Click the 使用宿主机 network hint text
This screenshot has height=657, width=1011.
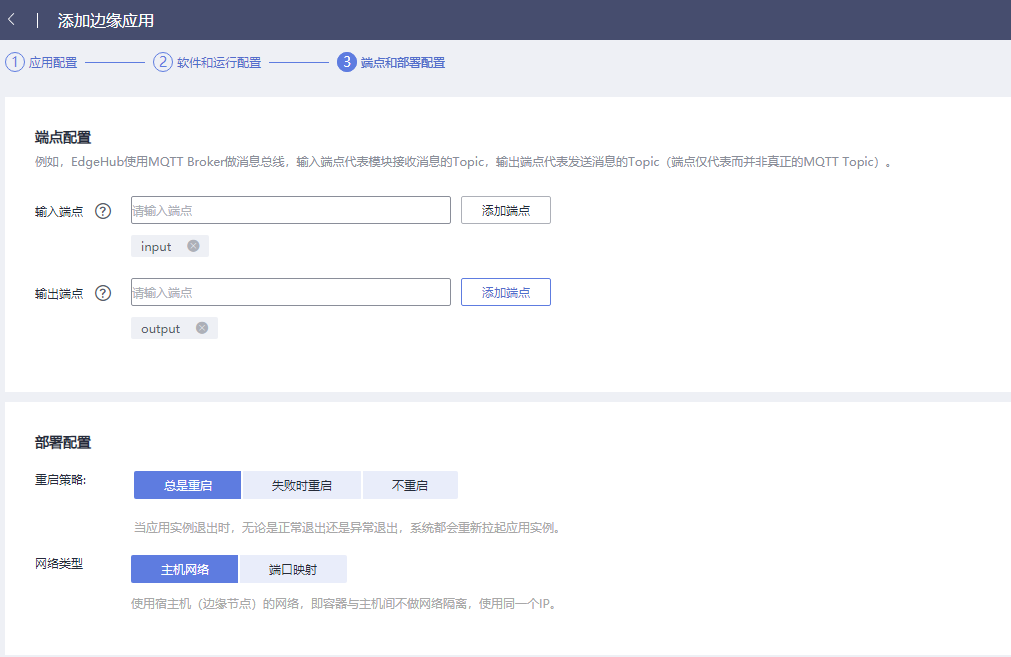tap(346, 603)
